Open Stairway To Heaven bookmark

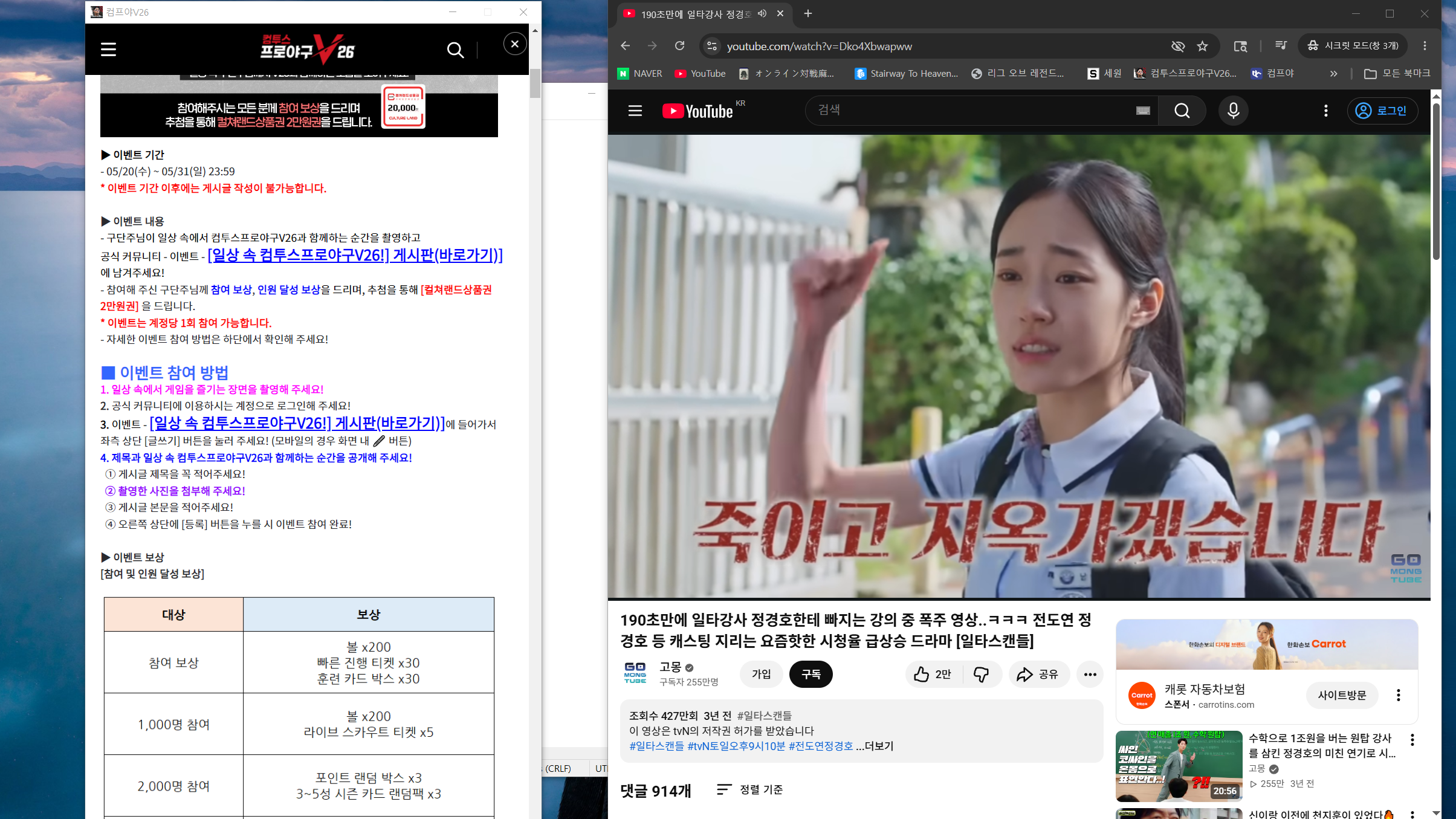coord(907,74)
